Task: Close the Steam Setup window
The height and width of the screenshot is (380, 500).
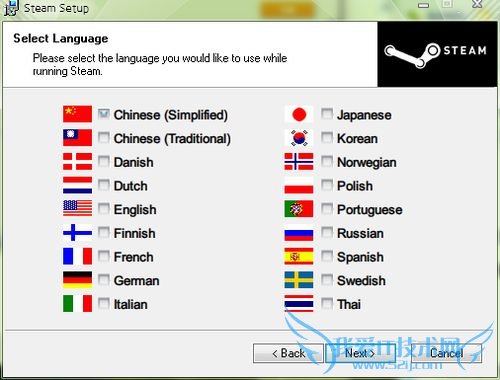Action: [477, 4]
